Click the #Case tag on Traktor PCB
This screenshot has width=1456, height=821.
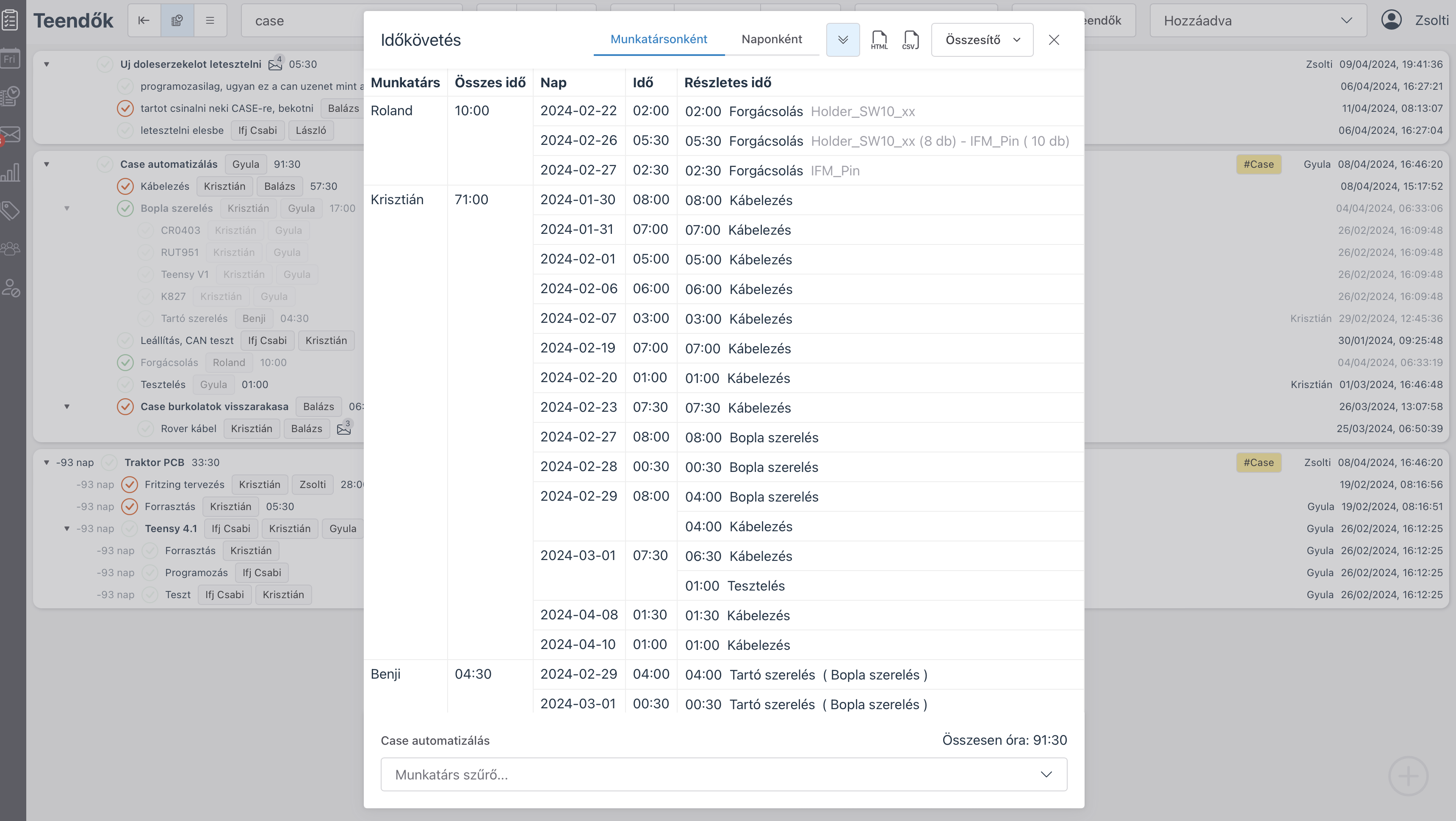1258,463
